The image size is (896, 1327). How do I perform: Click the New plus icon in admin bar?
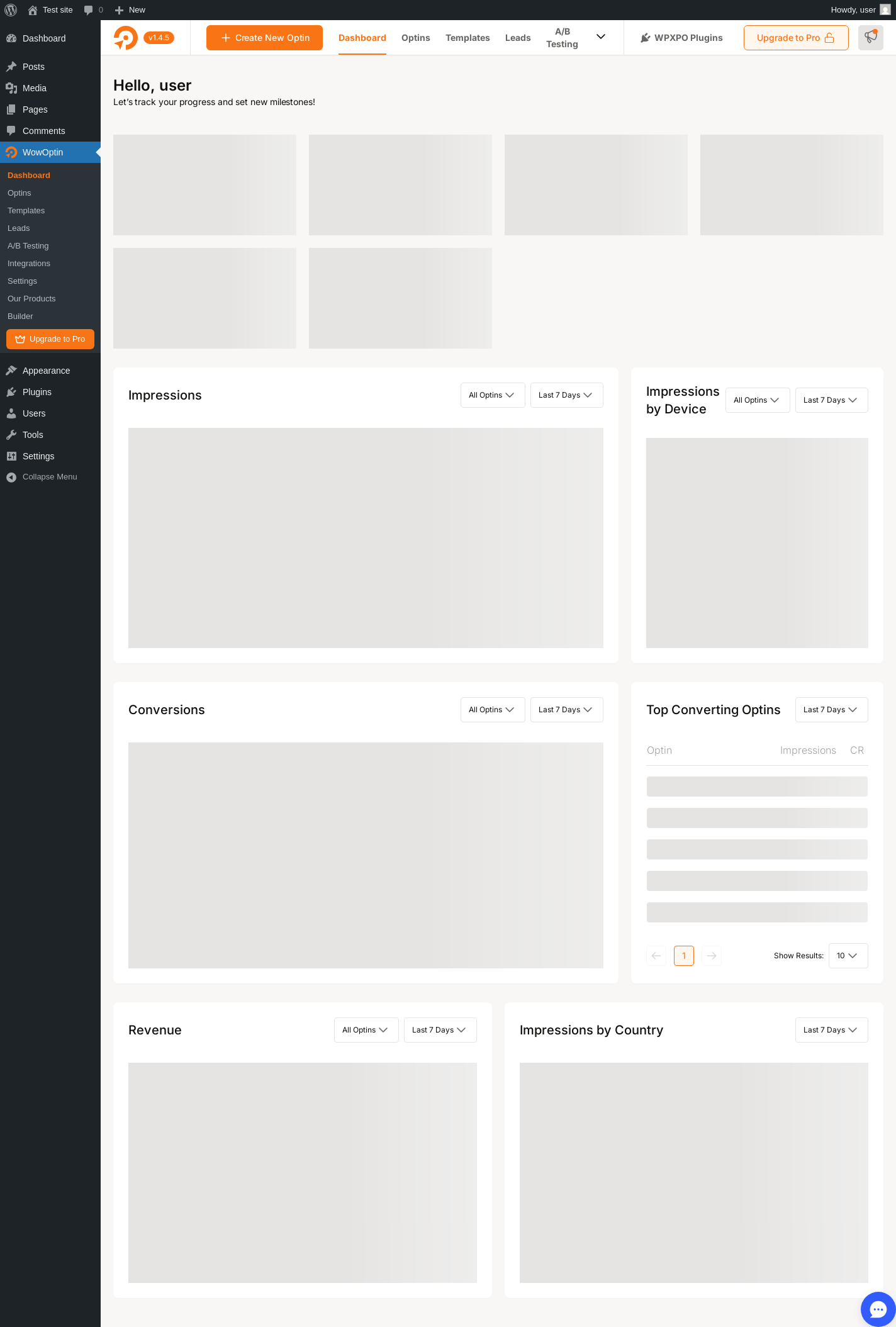[119, 10]
